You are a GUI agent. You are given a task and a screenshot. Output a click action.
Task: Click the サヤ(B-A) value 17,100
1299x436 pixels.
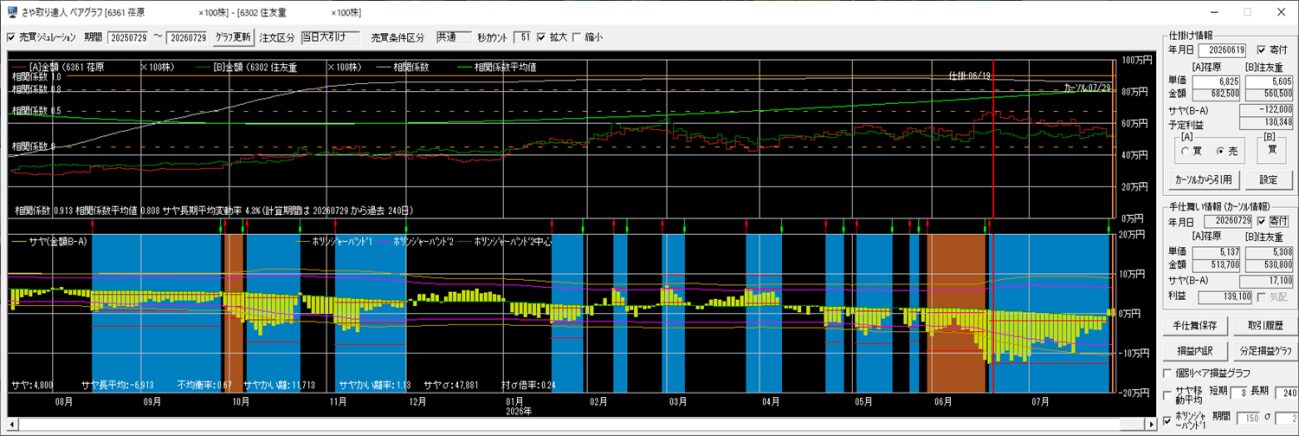(x=1267, y=282)
